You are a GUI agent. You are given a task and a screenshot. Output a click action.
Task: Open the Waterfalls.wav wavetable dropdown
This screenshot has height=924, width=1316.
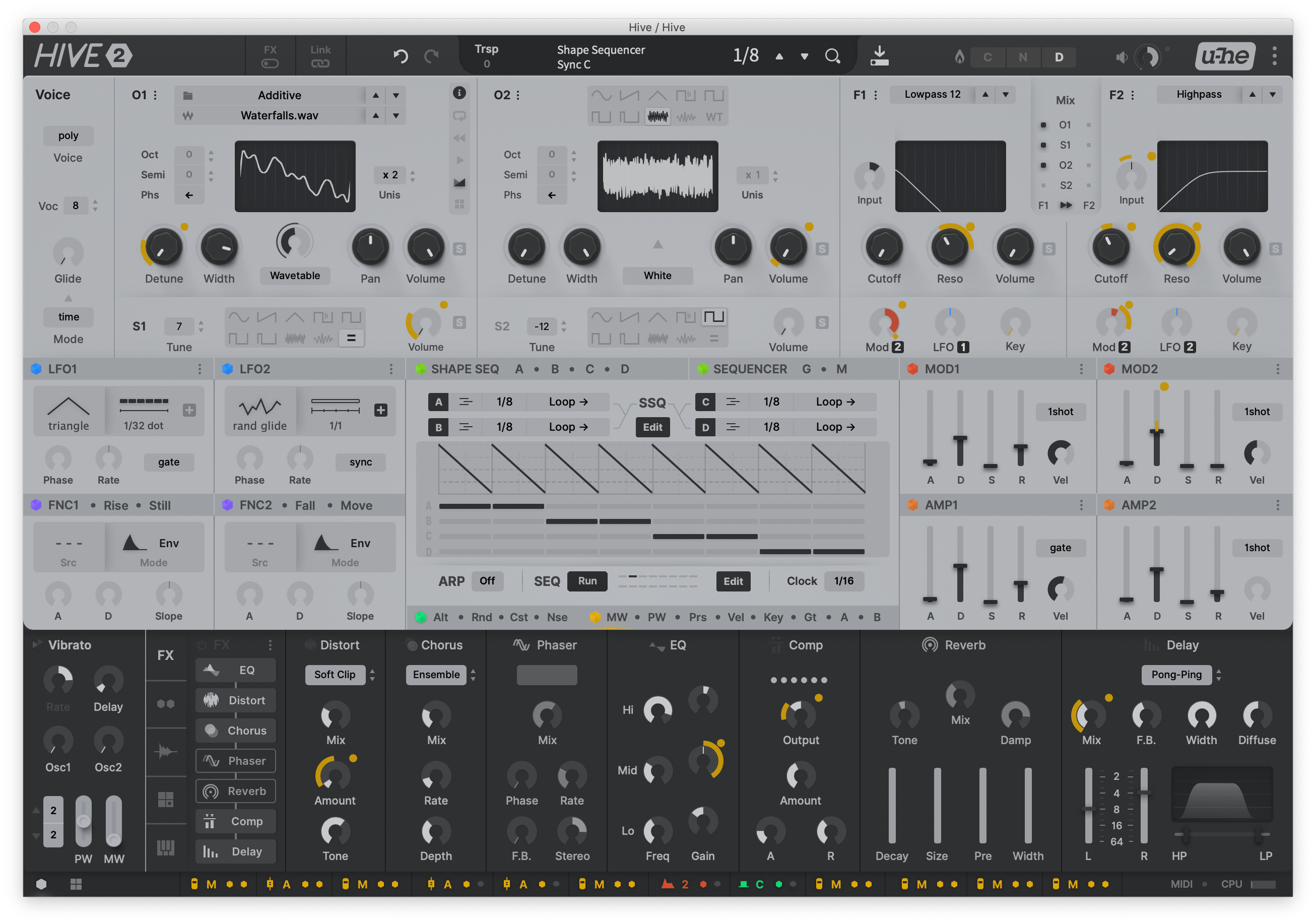pos(279,115)
